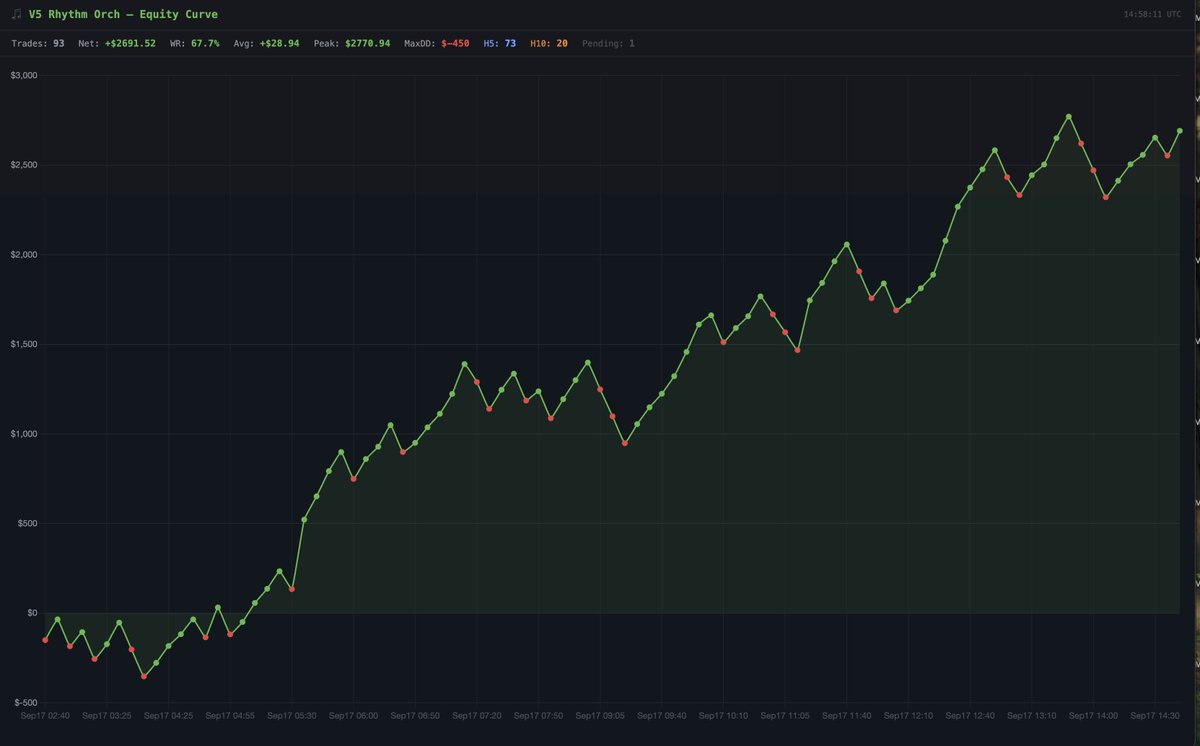Click the $1,500 y-axis label
Screen dimensions: 1200x746
point(23,344)
